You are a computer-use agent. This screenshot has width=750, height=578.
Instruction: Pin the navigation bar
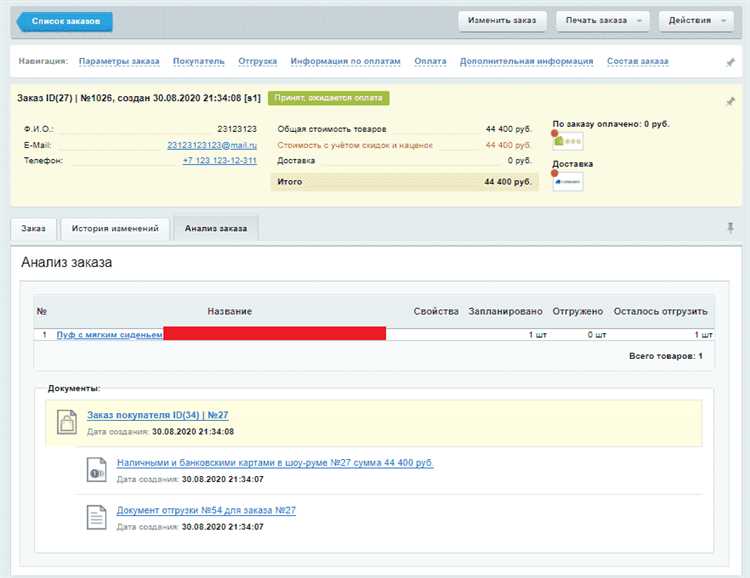pos(730,62)
